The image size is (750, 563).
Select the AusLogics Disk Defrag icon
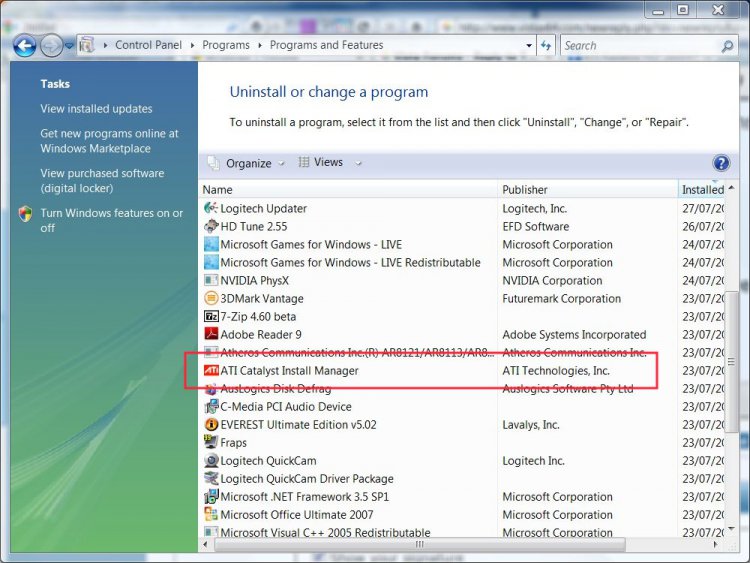(211, 390)
